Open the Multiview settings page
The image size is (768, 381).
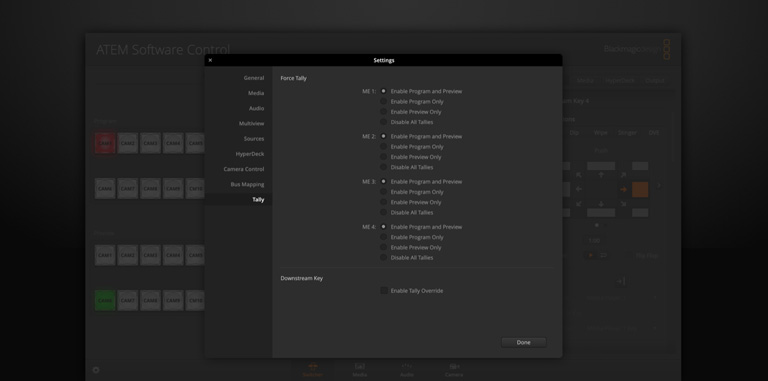coord(251,123)
